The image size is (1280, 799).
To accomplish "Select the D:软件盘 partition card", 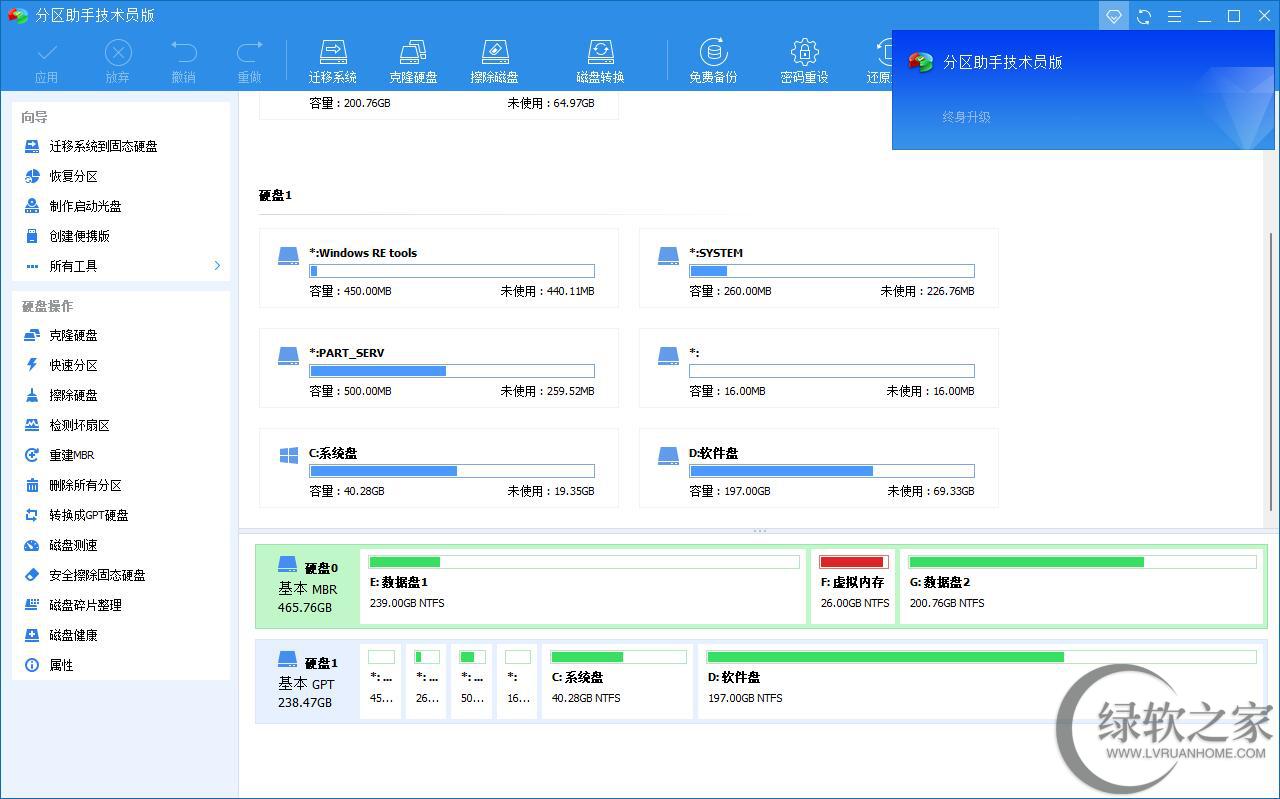I will [818, 469].
